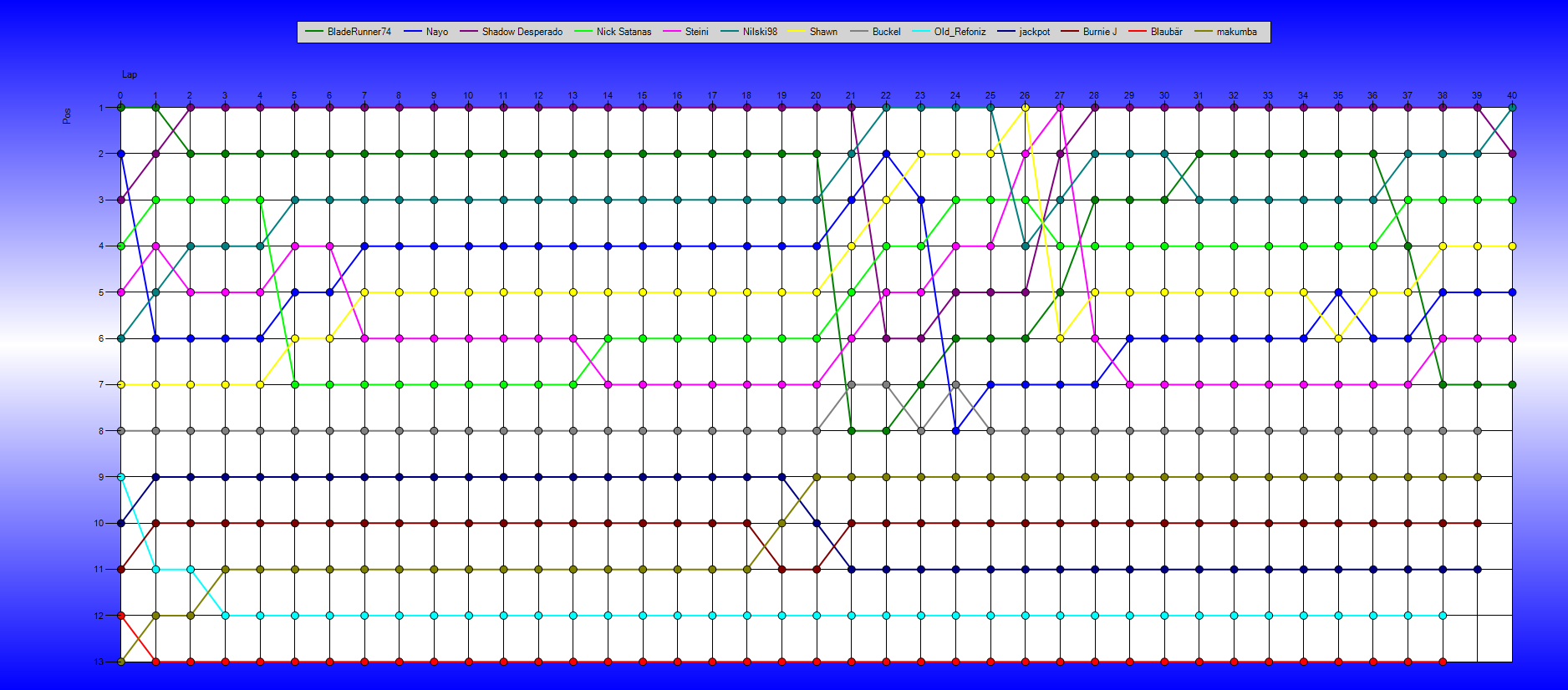The height and width of the screenshot is (690, 1568).
Task: Click lap number 0 on the axis
Action: [120, 95]
